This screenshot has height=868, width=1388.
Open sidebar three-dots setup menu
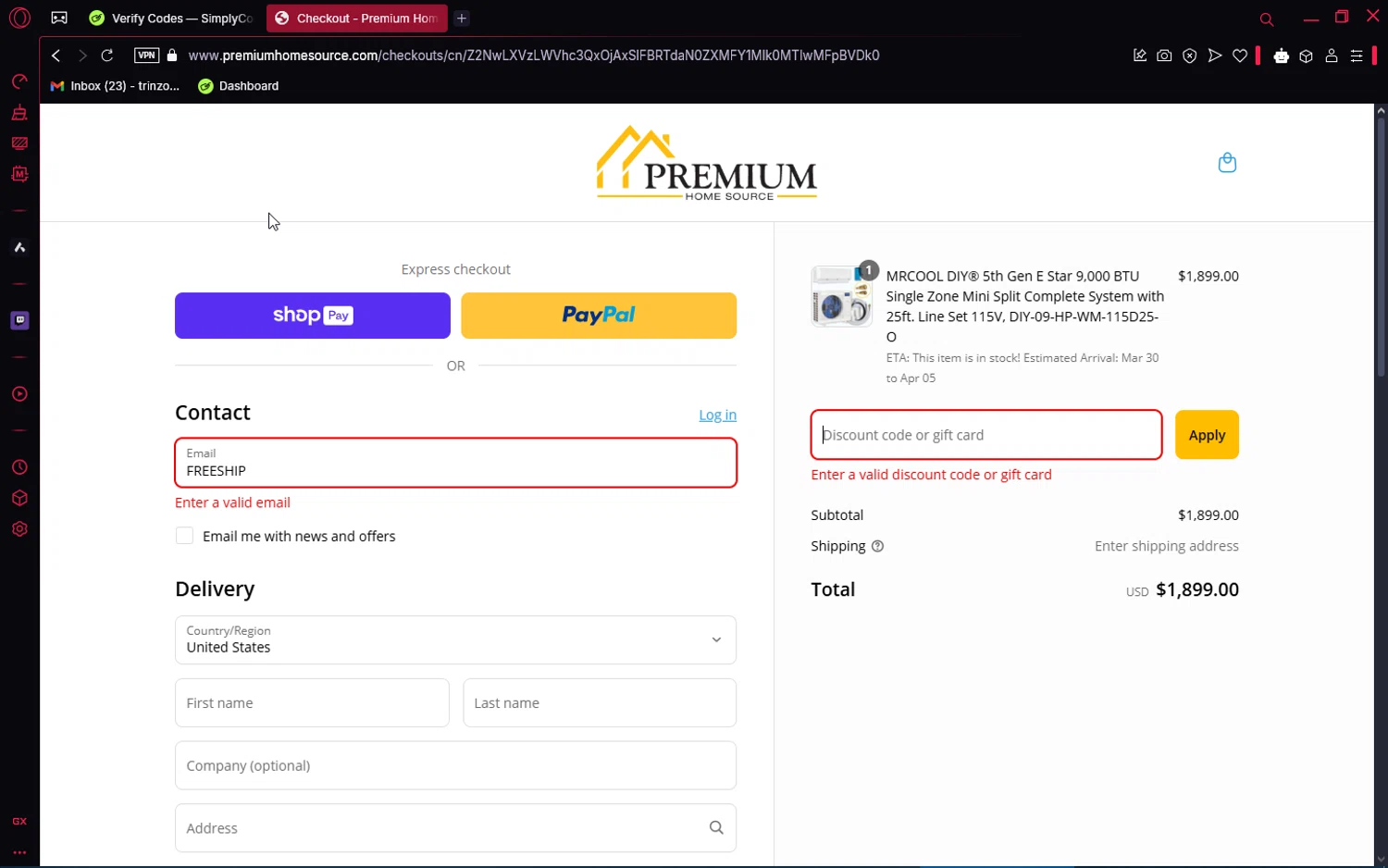19,852
